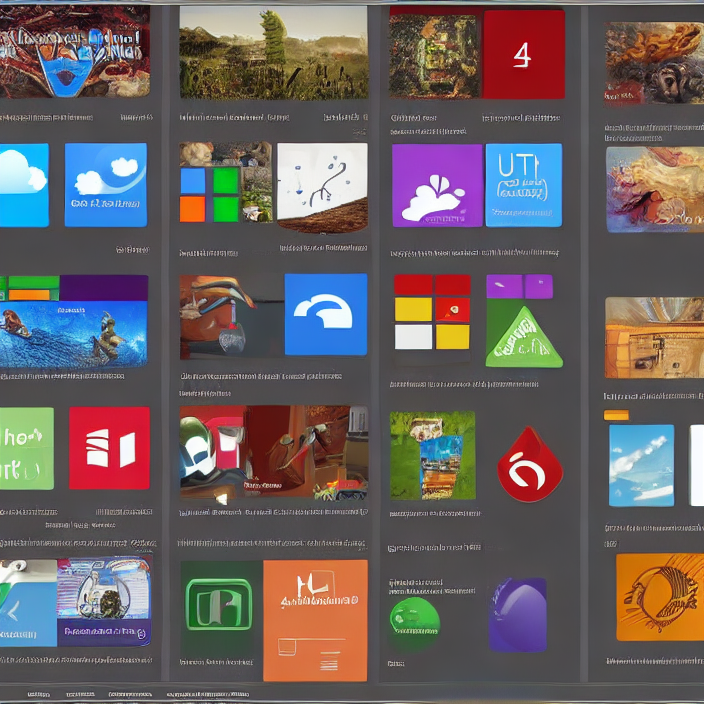Select the pastel painting thumbnail in right column

(655, 189)
